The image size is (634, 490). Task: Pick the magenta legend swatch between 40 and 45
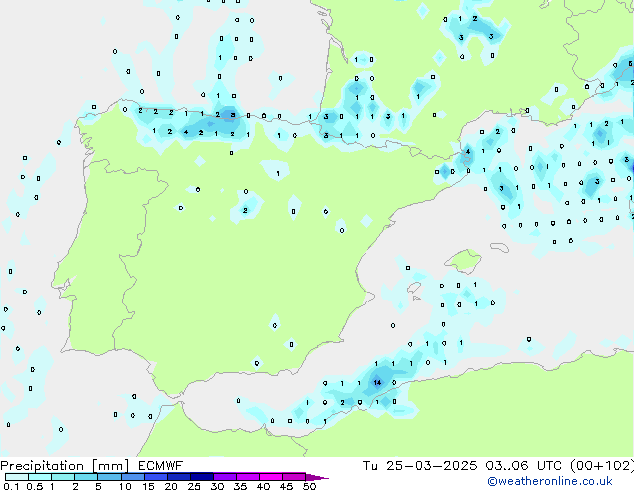pos(271,477)
